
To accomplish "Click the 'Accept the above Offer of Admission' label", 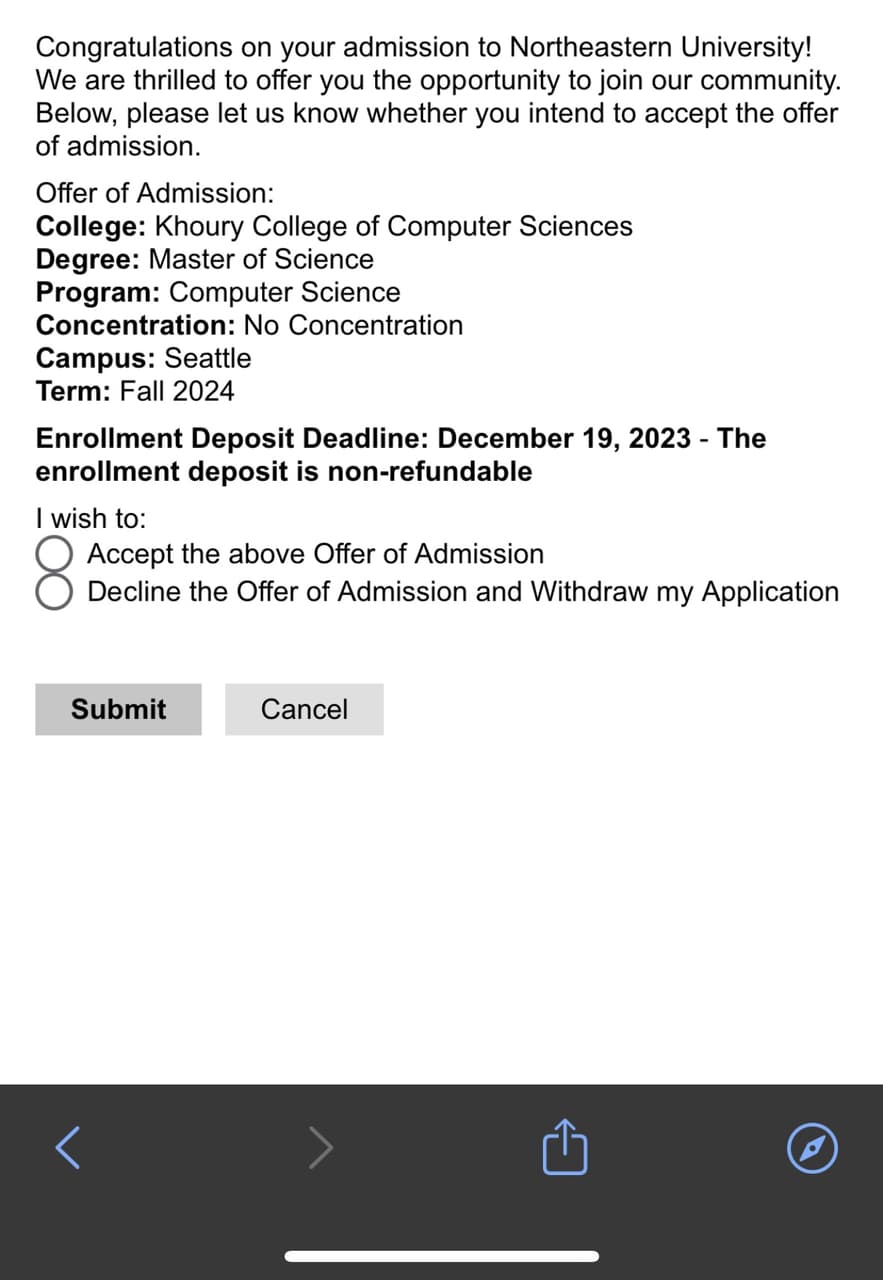I will pos(316,554).
